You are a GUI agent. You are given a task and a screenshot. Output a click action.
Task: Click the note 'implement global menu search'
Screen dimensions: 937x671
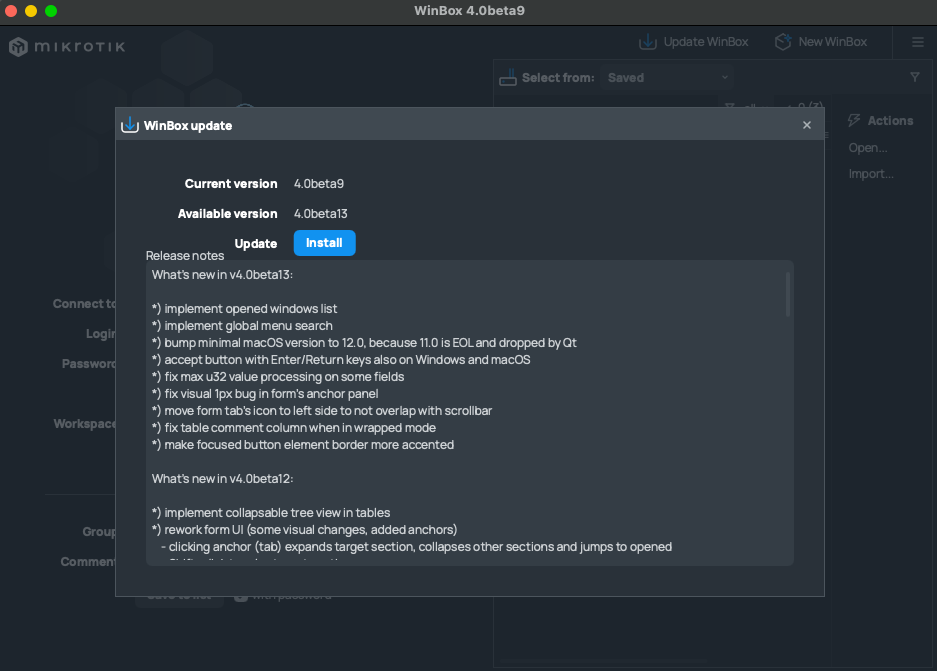[242, 326]
